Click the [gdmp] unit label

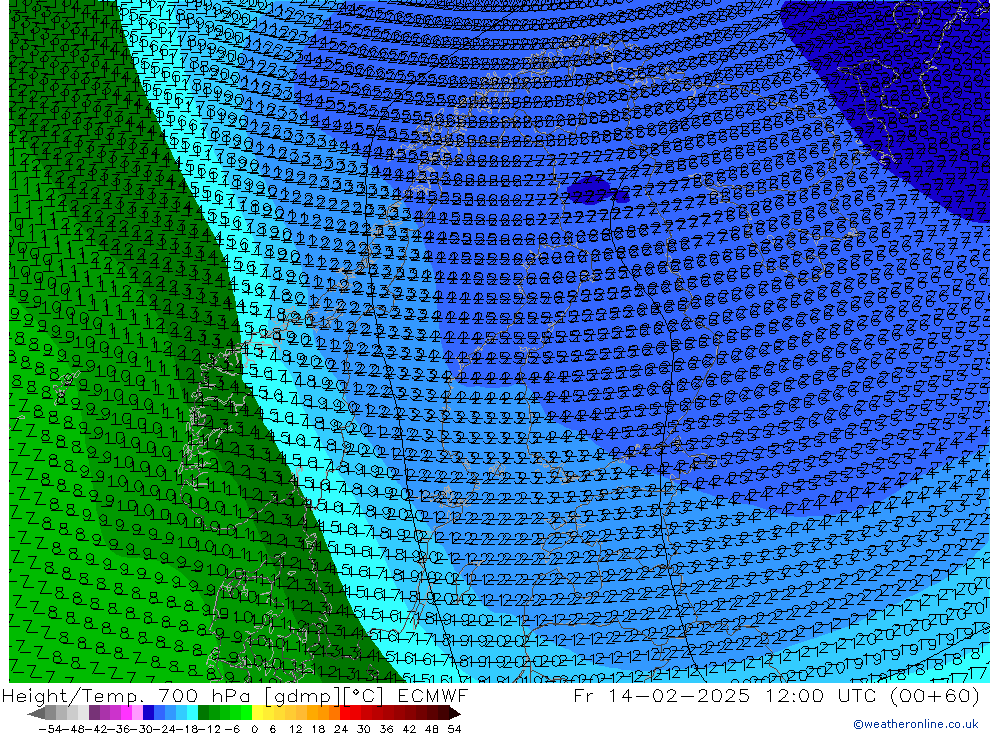302,696
